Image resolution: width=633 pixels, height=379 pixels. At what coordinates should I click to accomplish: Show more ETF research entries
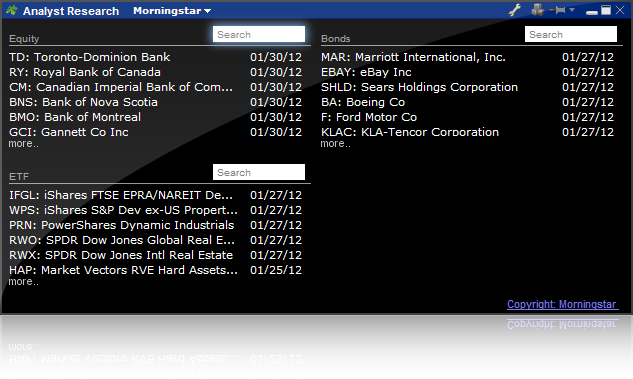pyautogui.click(x=23, y=282)
